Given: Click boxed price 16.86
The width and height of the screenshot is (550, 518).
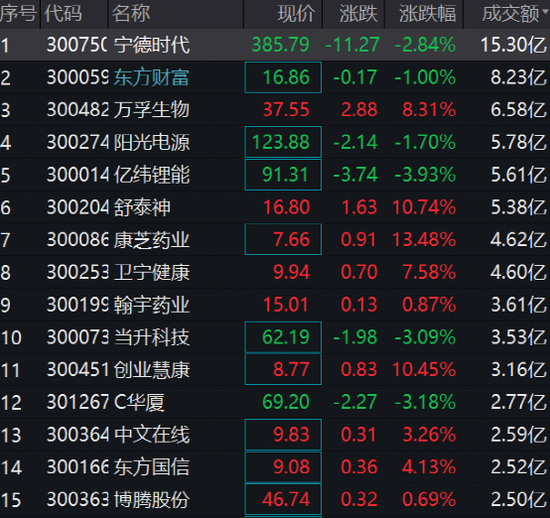Looking at the screenshot, I should click(x=283, y=78).
